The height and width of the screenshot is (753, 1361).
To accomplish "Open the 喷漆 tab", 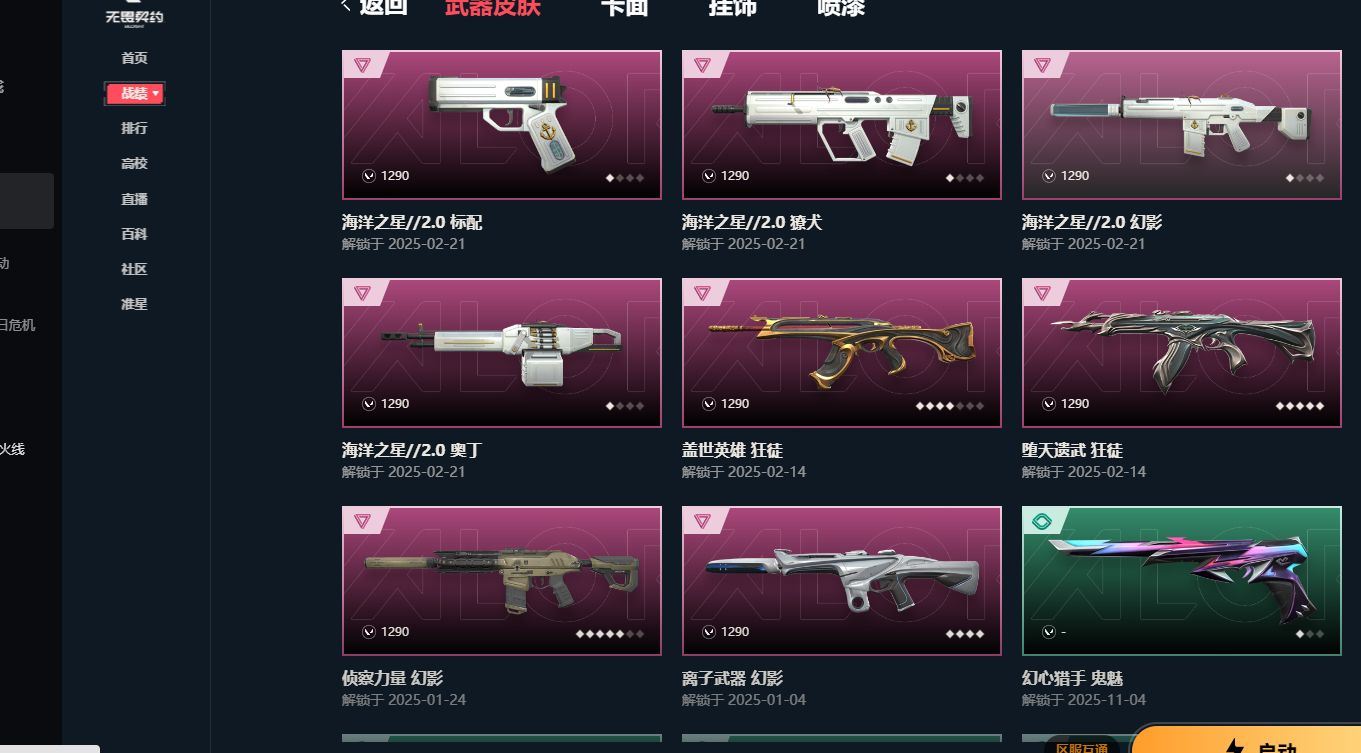I will click(841, 7).
